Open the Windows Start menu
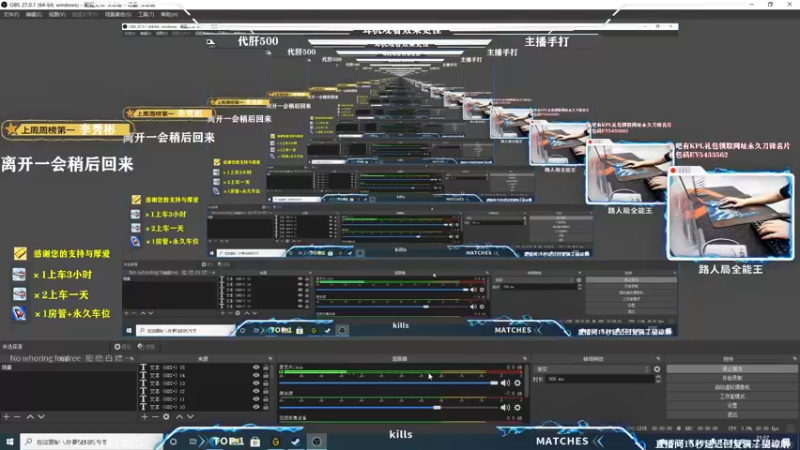This screenshot has height=450, width=800. click(10, 441)
